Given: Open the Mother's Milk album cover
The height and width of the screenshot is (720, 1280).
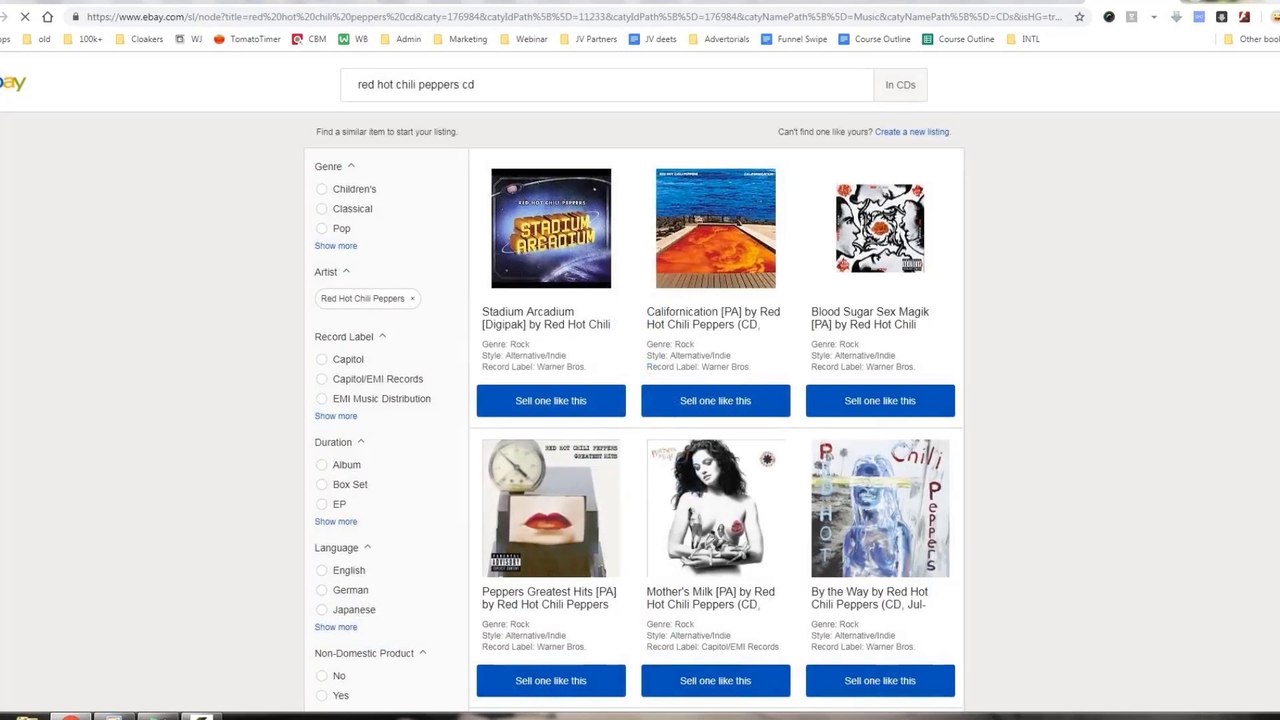Looking at the screenshot, I should (715, 508).
